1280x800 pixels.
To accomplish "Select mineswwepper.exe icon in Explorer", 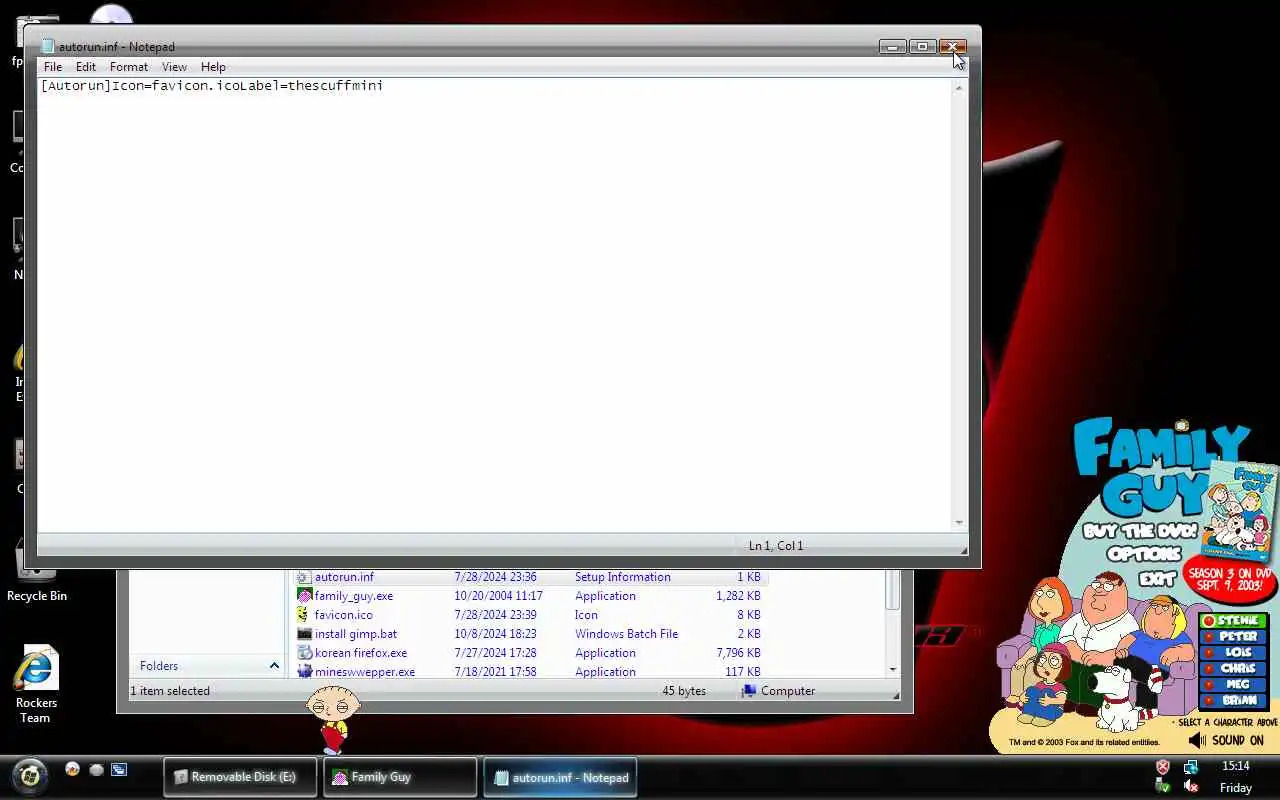I will [x=304, y=671].
